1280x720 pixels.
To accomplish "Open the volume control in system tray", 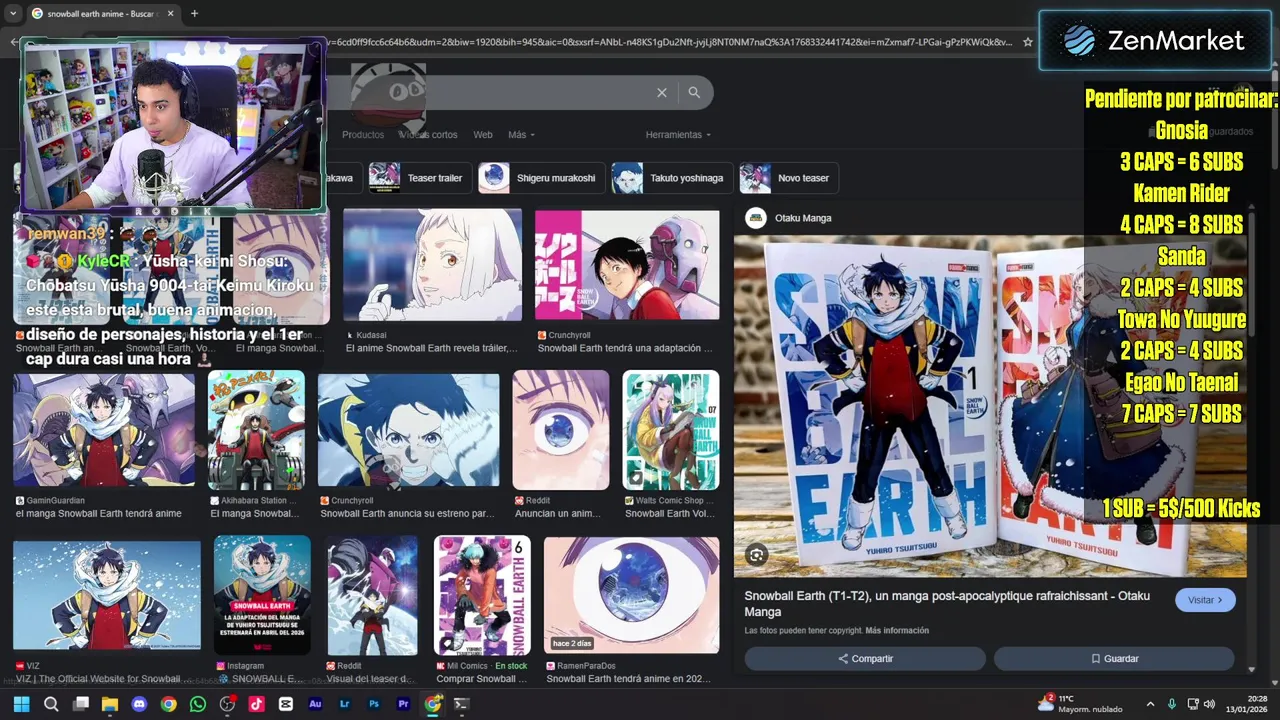I will tap(1209, 704).
